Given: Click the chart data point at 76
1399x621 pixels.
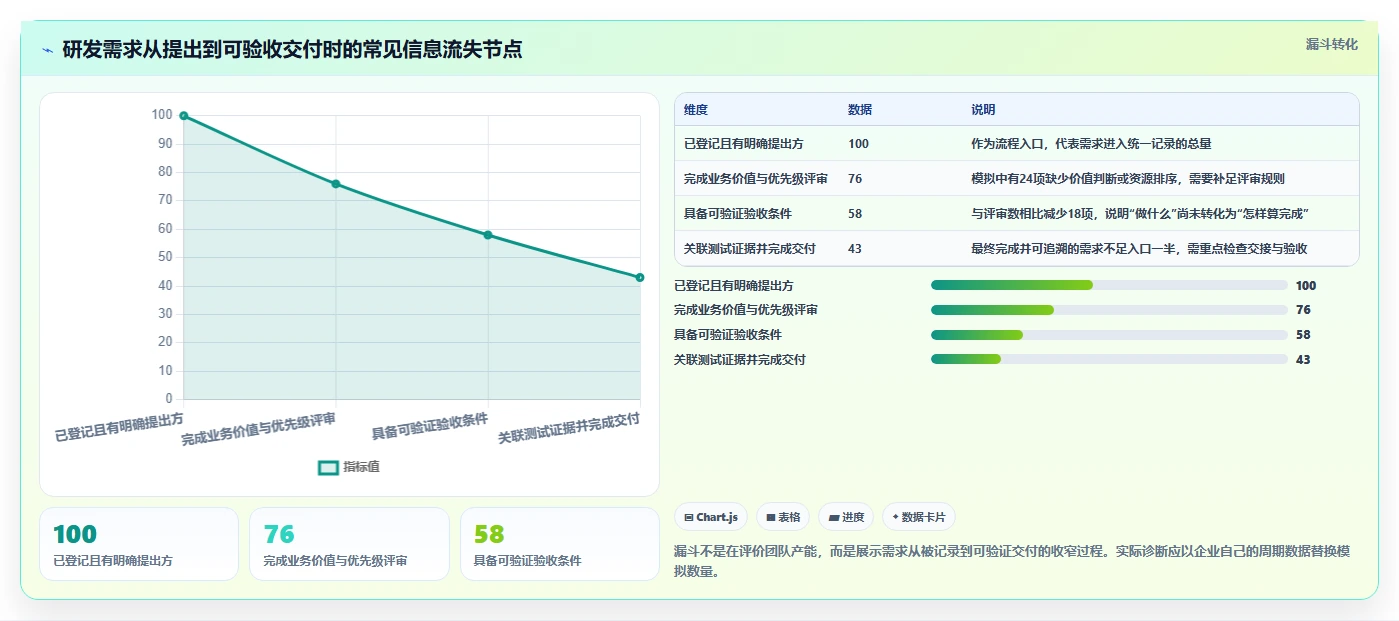Looking at the screenshot, I should (x=336, y=184).
